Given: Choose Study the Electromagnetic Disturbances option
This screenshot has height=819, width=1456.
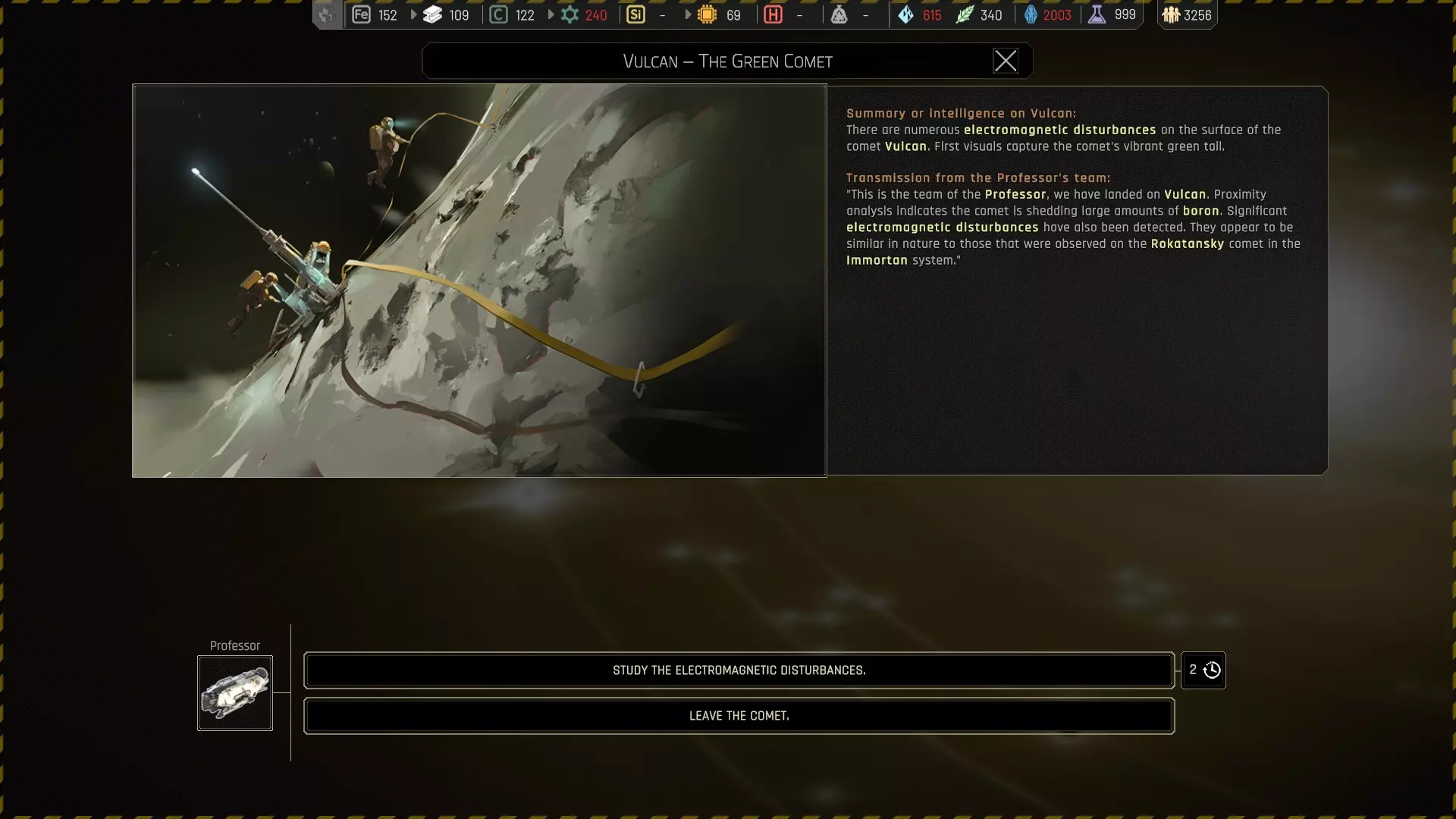Looking at the screenshot, I should click(x=739, y=670).
